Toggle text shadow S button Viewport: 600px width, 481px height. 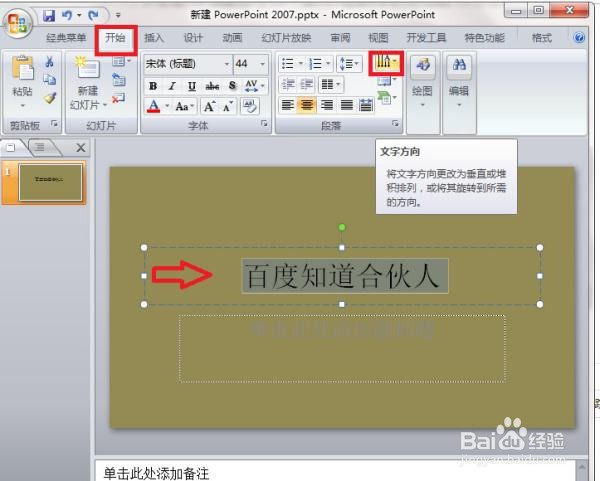(232, 86)
